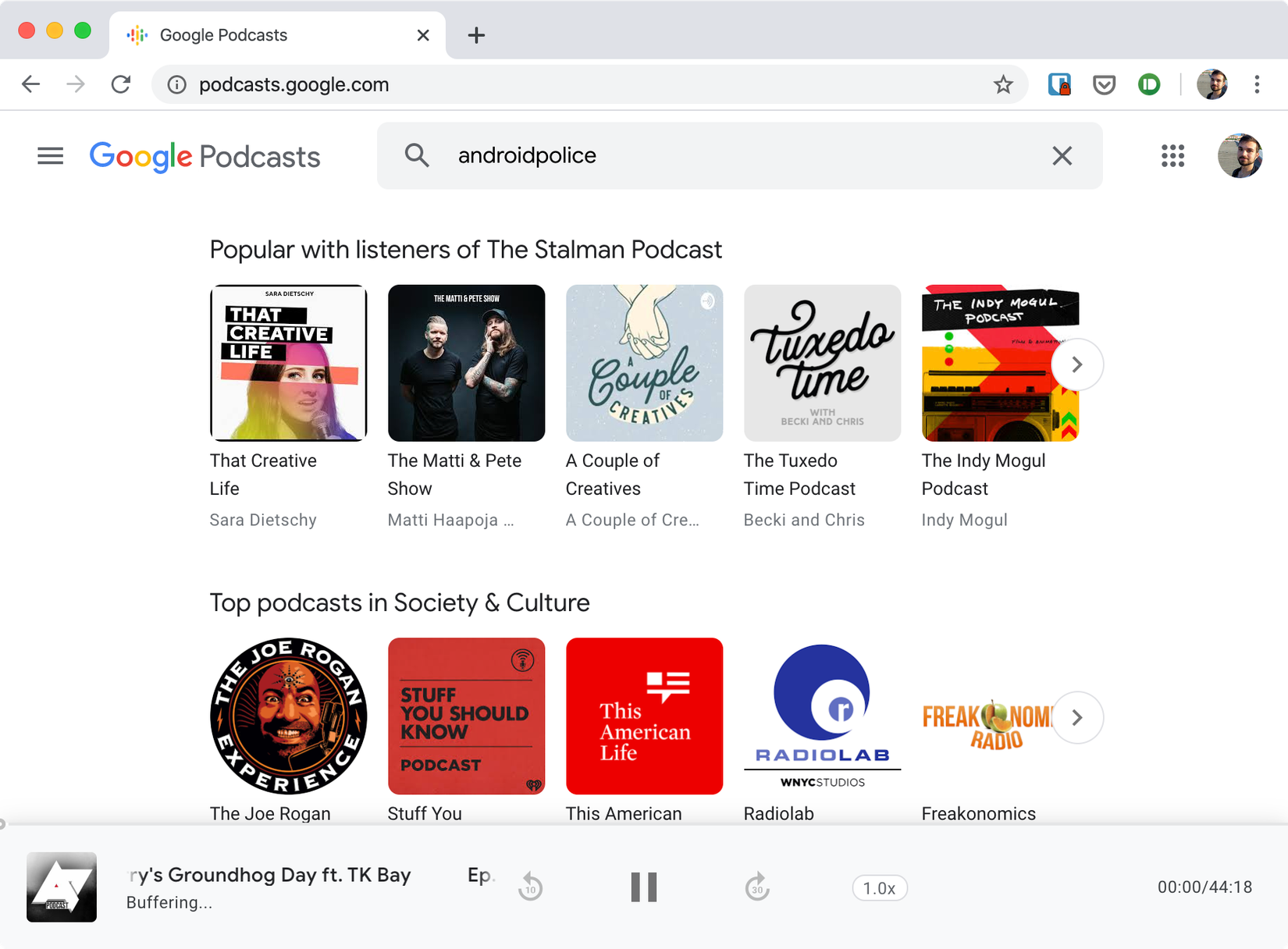Click the search magnifier icon
This screenshot has width=1288, height=949.
(417, 155)
